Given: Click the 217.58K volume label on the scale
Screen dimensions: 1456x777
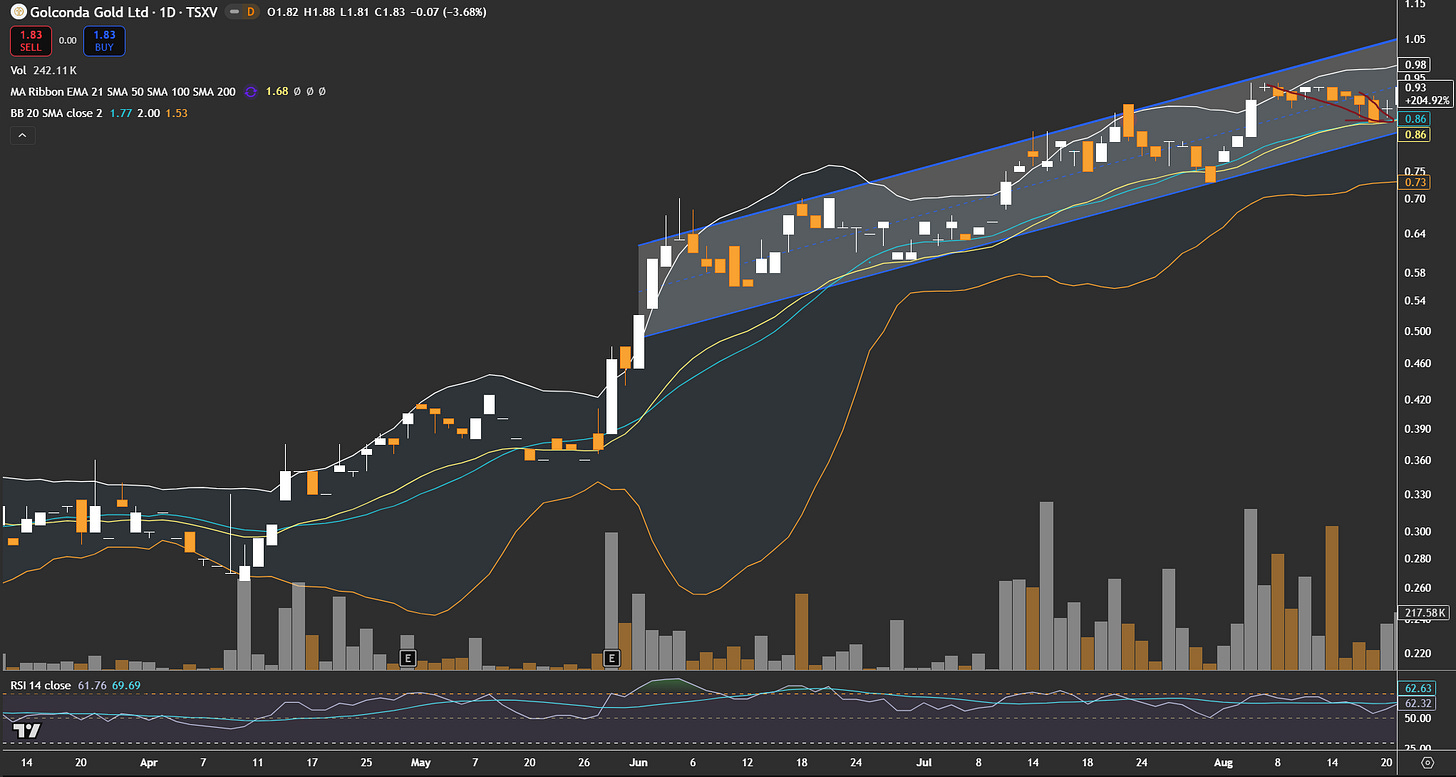Looking at the screenshot, I should pos(1424,612).
